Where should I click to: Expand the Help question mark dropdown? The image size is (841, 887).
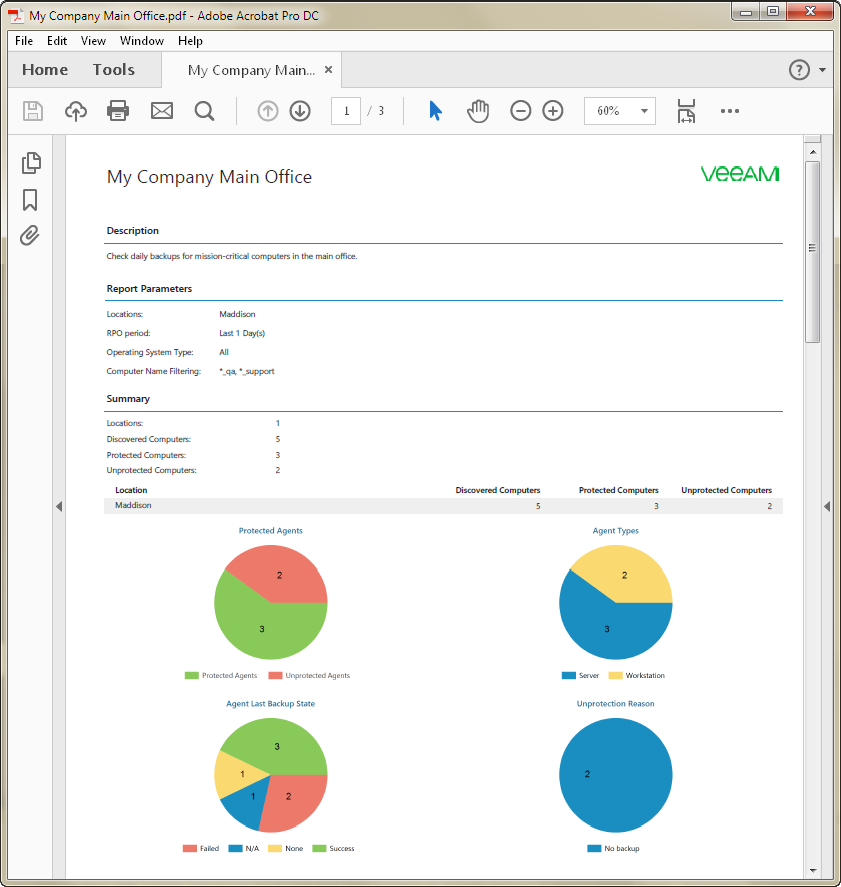click(x=822, y=70)
